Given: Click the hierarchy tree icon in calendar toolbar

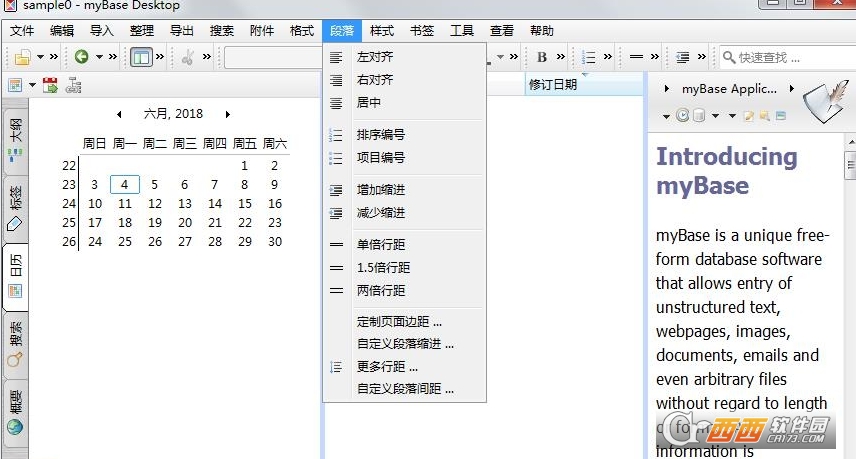Looking at the screenshot, I should (x=73, y=85).
